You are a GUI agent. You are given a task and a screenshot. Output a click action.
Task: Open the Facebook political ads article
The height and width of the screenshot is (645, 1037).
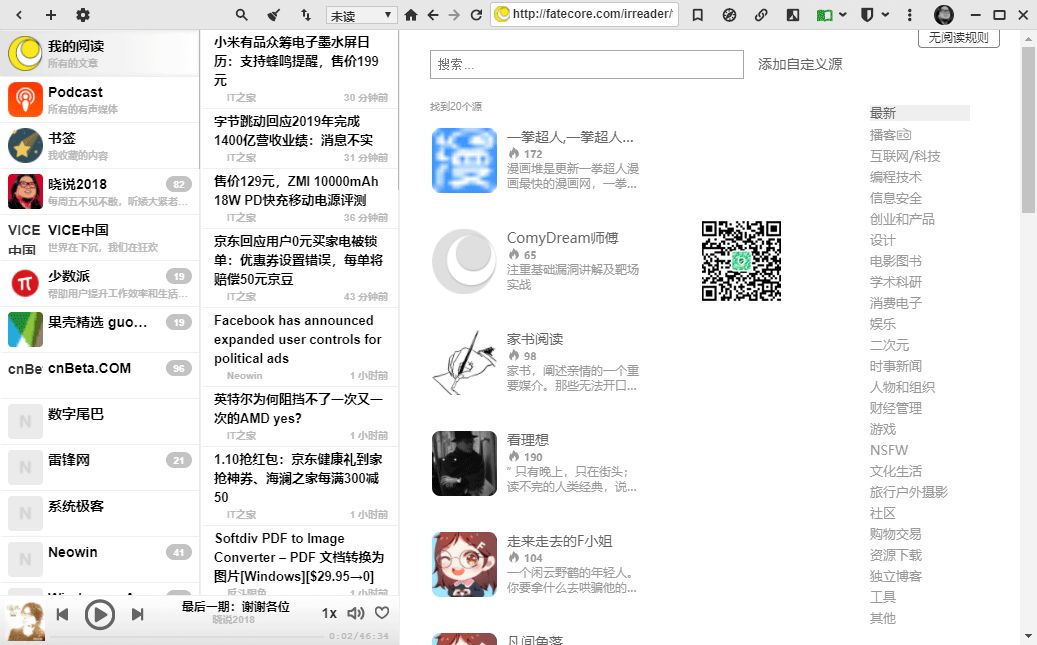click(300, 347)
